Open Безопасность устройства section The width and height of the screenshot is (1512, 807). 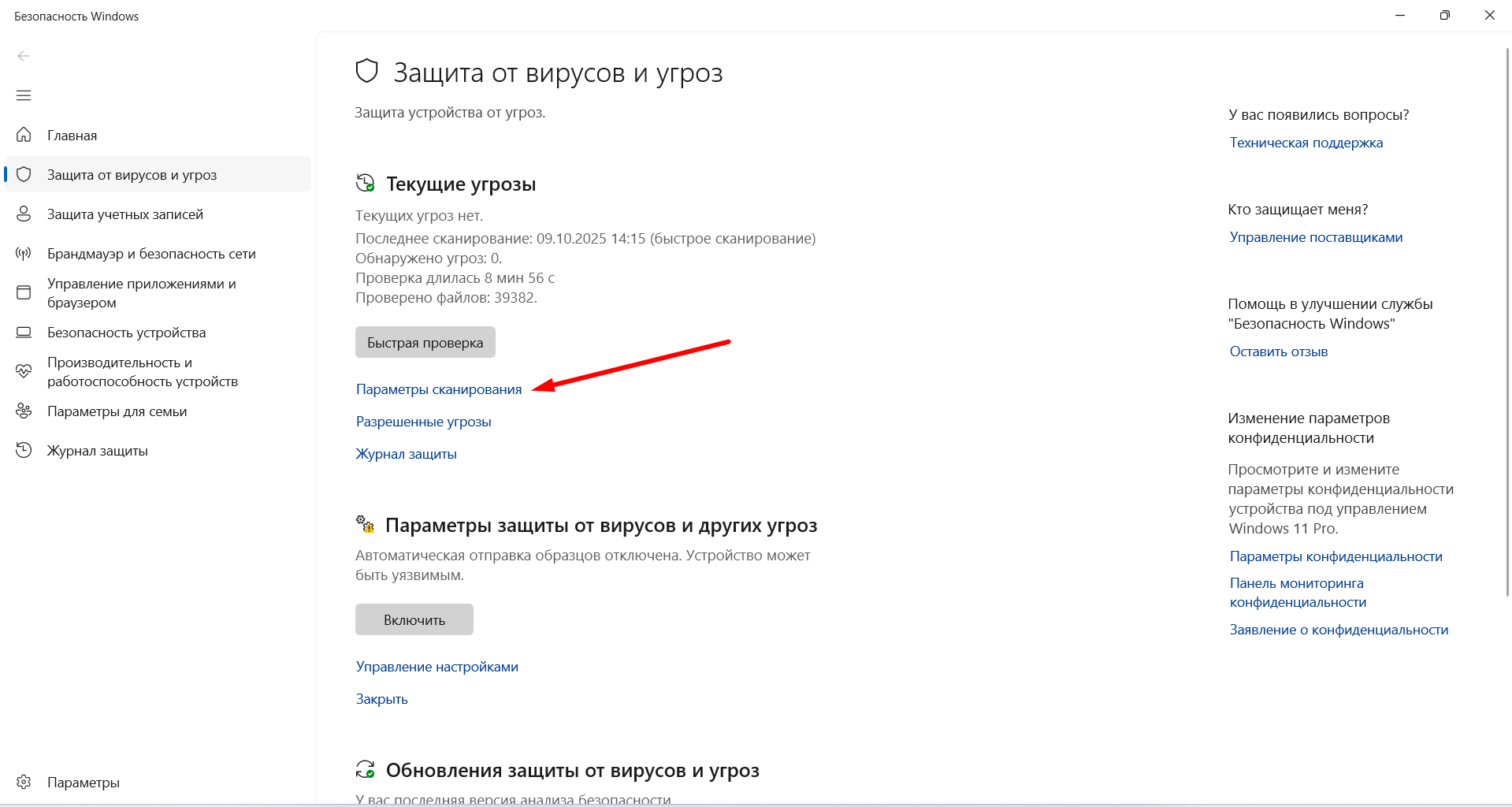(x=158, y=332)
